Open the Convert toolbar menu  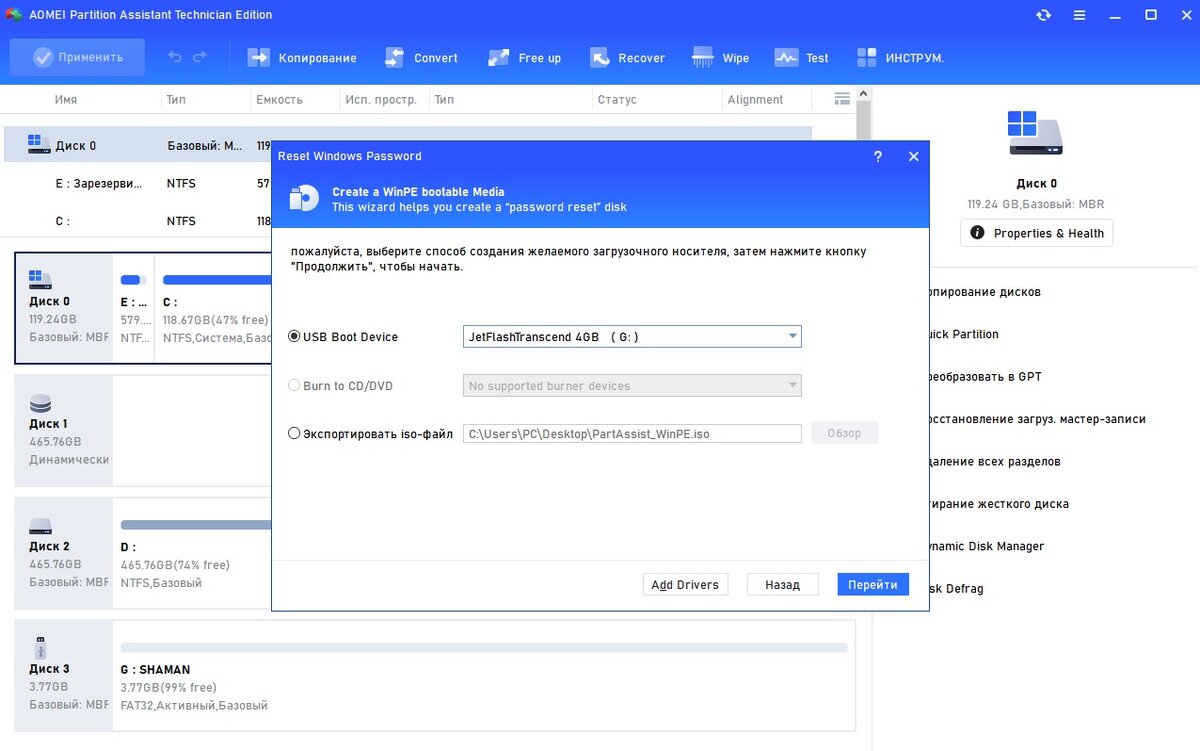[x=420, y=57]
